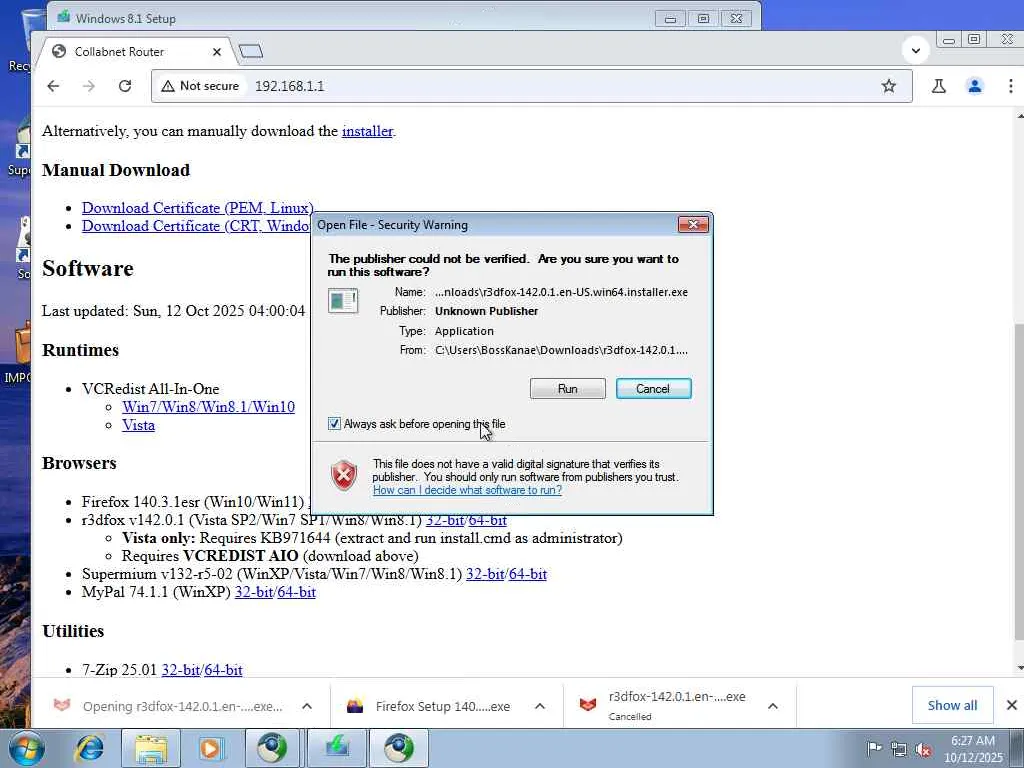Switch to Windows 8.1 Setup taskbar item
This screenshot has width=1024, height=768.
[x=337, y=748]
